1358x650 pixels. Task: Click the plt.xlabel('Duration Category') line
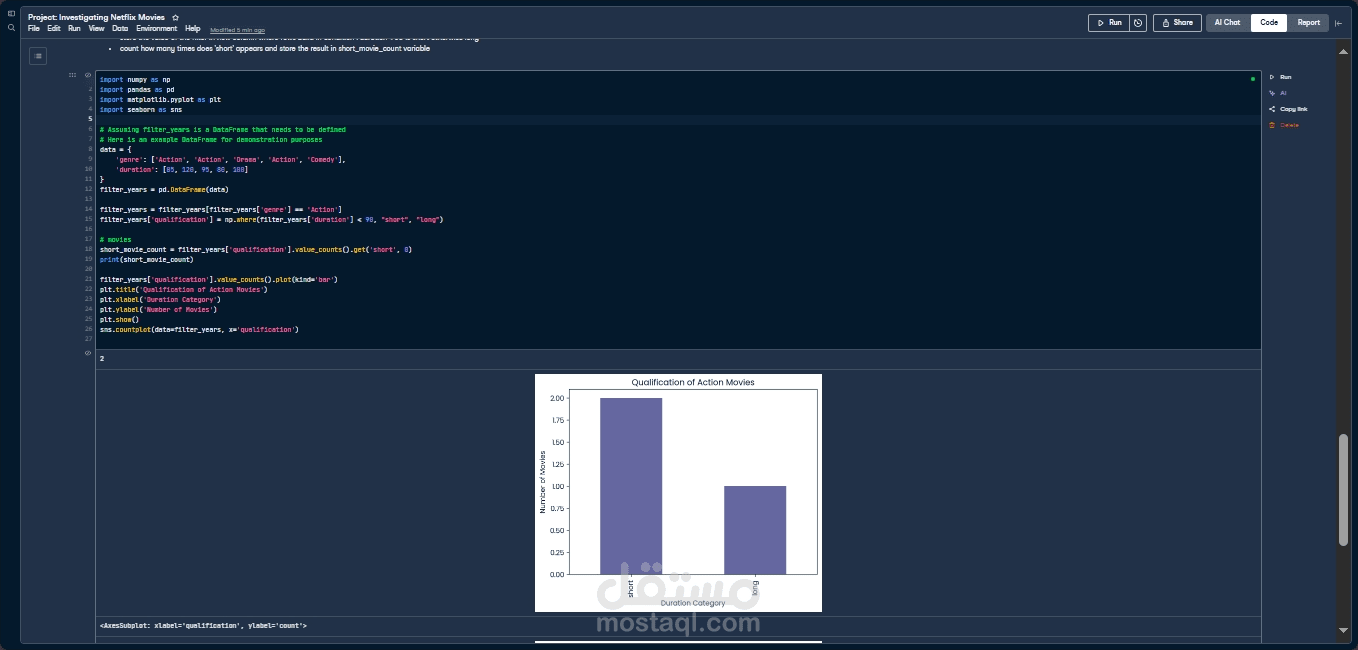pyautogui.click(x=160, y=299)
